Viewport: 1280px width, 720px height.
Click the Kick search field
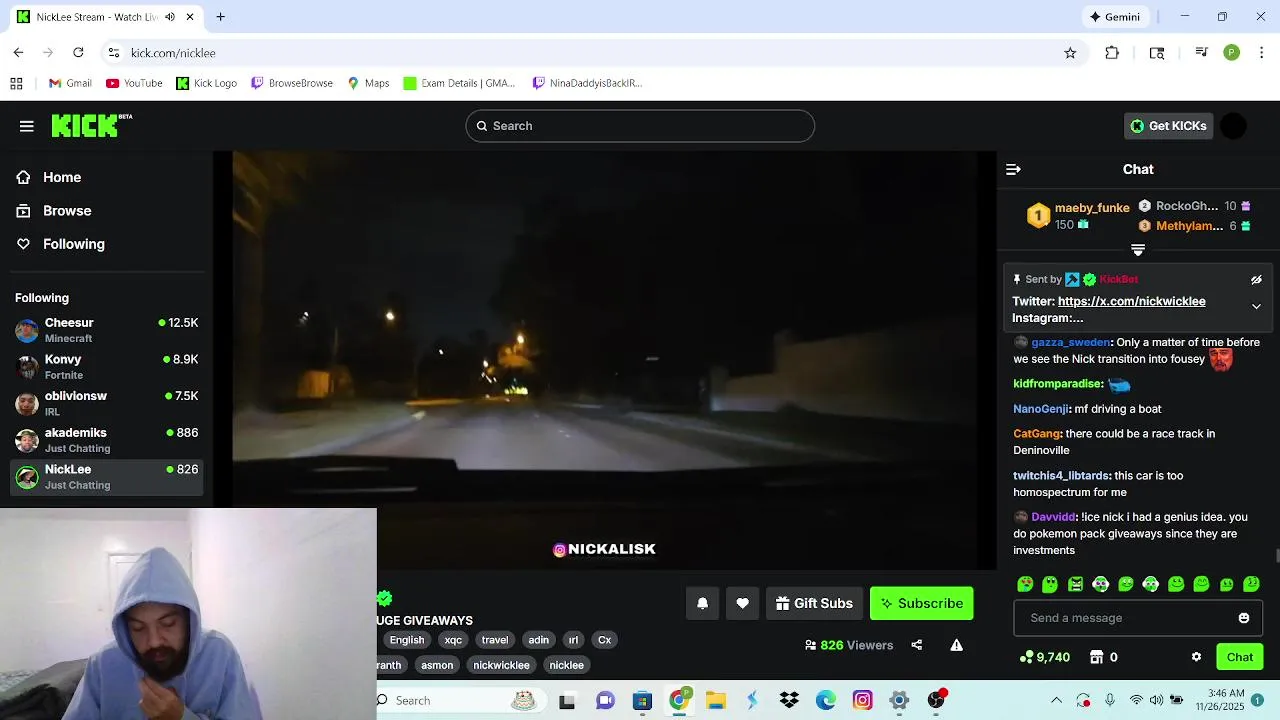(x=640, y=126)
